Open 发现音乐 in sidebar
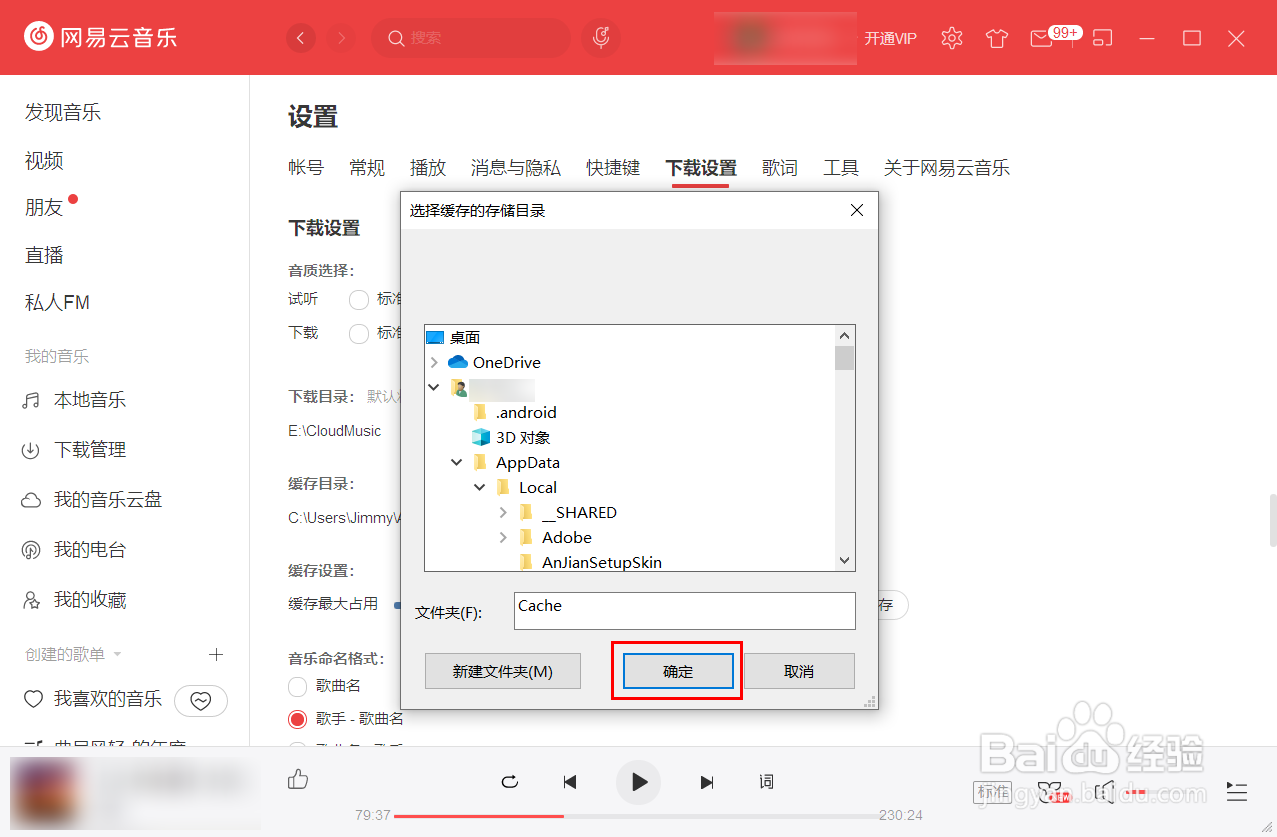 click(x=63, y=112)
